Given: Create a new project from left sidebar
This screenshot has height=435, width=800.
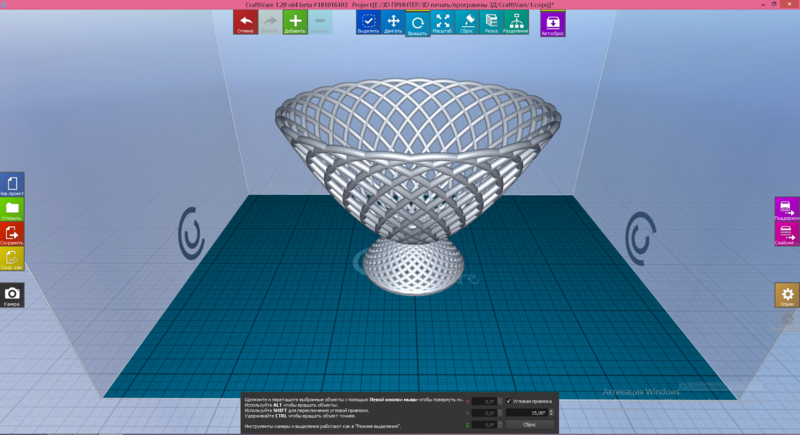Looking at the screenshot, I should (x=12, y=185).
